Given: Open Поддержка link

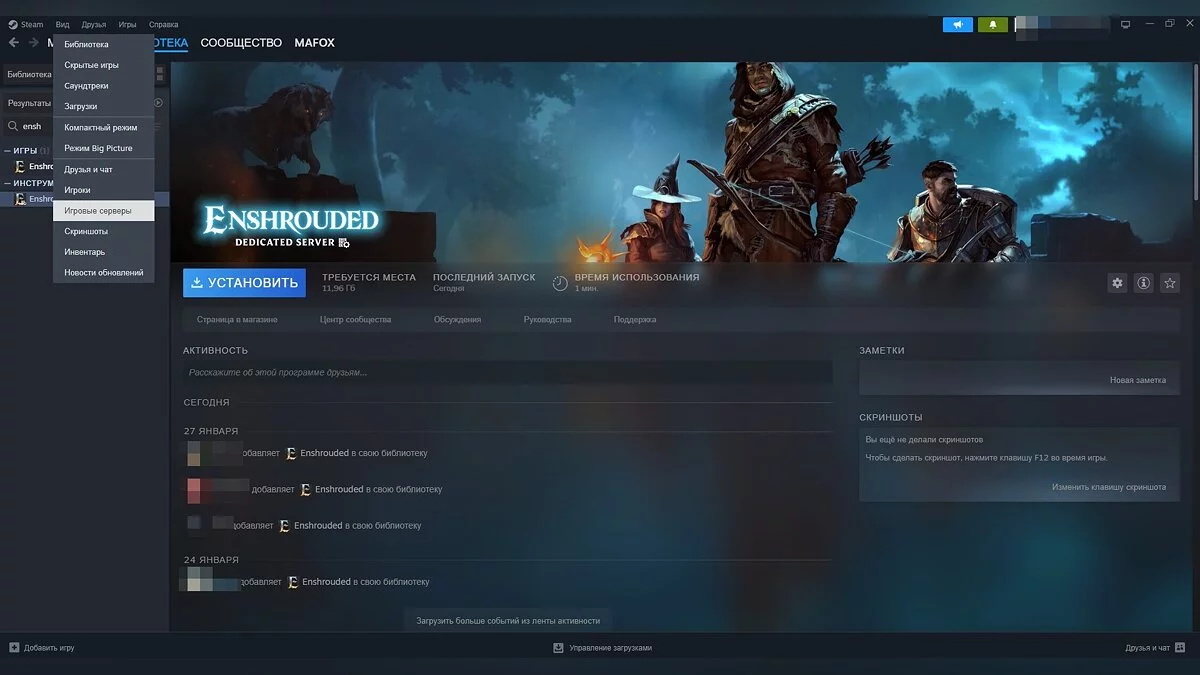Looking at the screenshot, I should click(635, 319).
